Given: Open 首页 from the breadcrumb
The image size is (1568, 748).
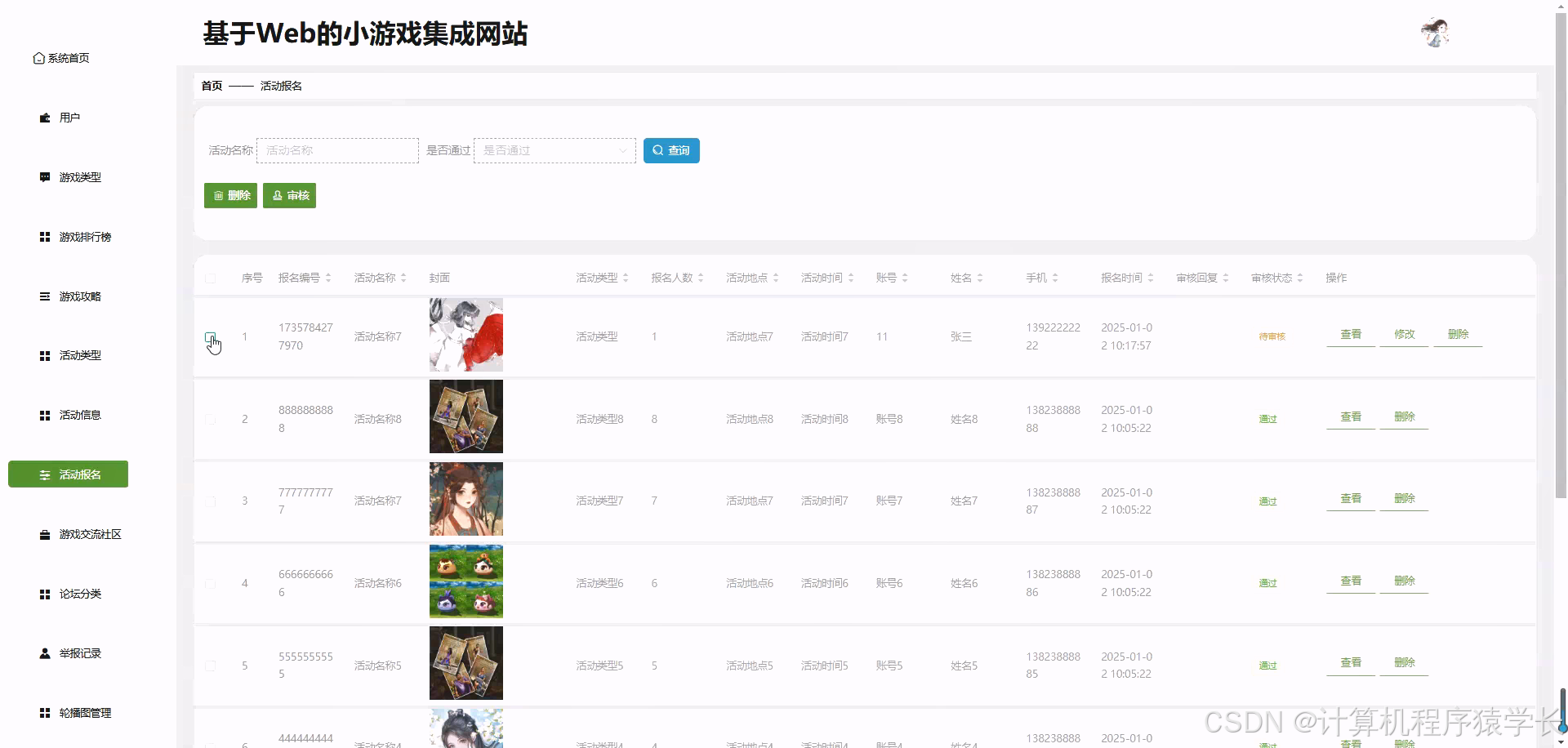Looking at the screenshot, I should 212,85.
